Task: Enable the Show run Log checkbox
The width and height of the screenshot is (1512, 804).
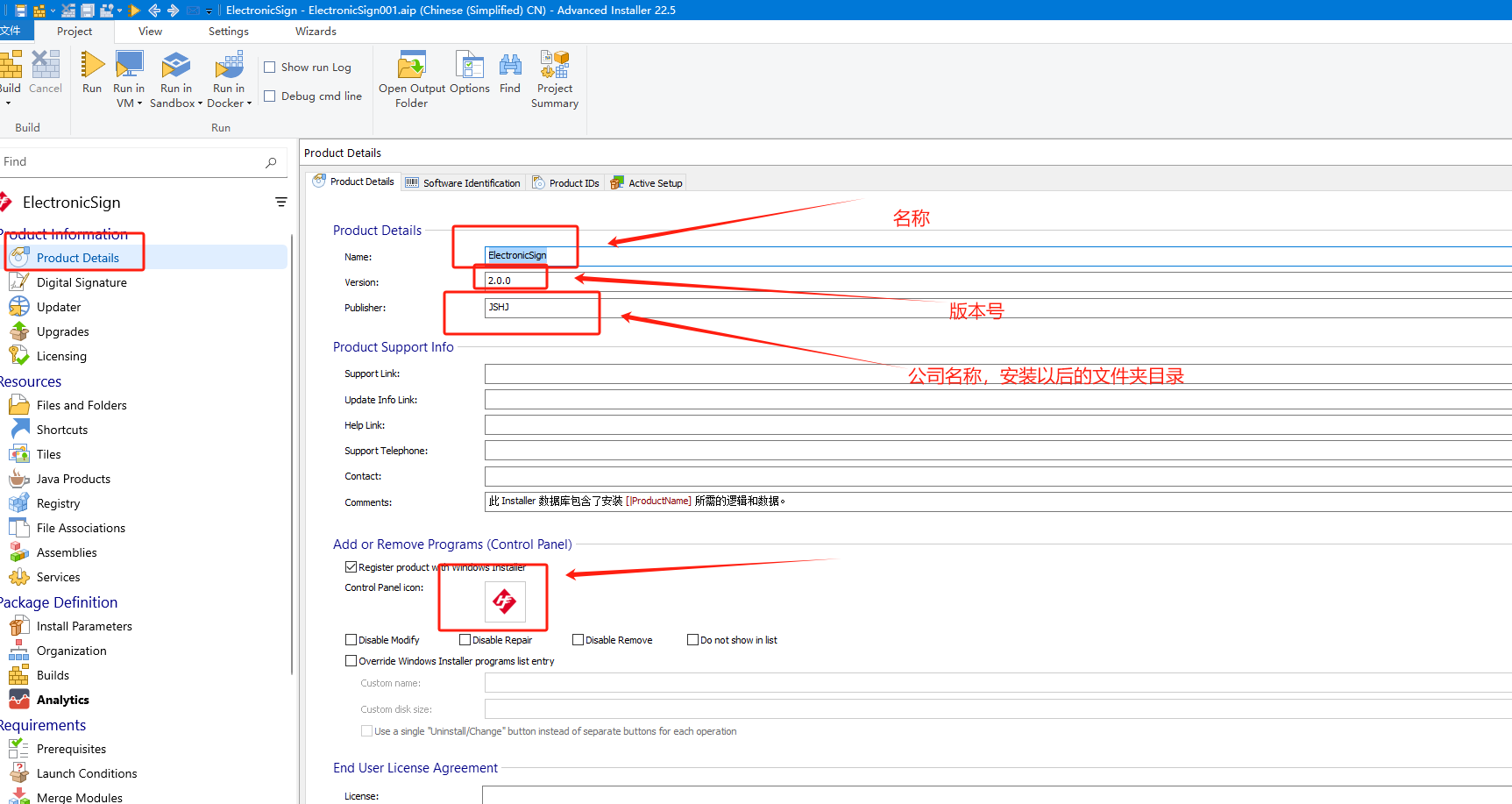Action: click(270, 68)
